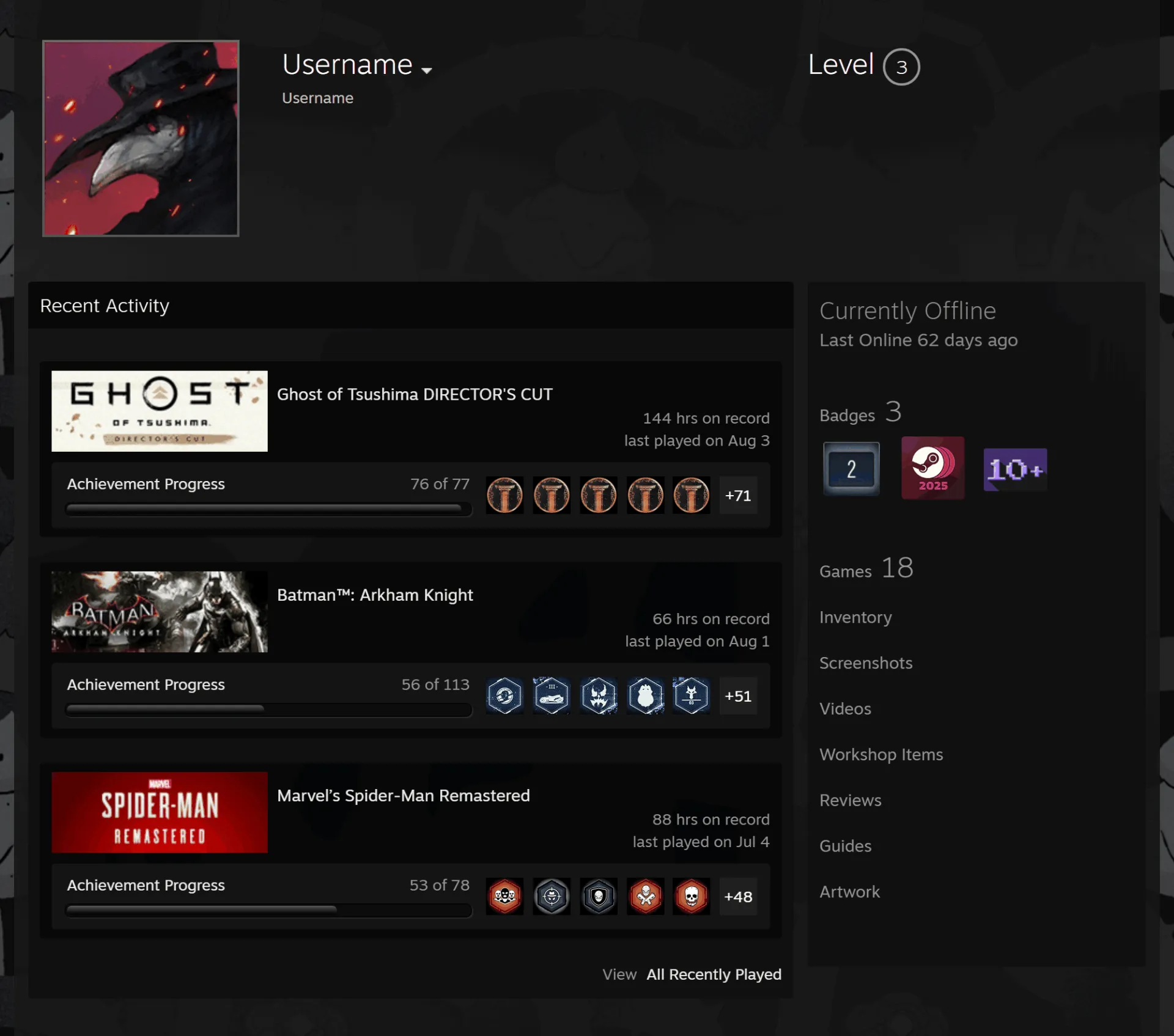Click the skull and crossbones achievement icon
The image size is (1174, 1036).
(x=646, y=896)
